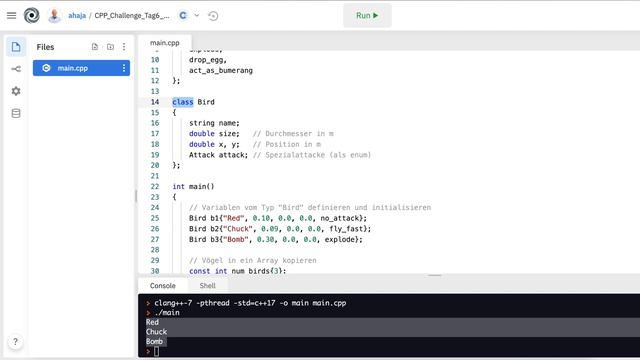Open the Files sidebar panel
This screenshot has width=640, height=360.
click(x=16, y=47)
